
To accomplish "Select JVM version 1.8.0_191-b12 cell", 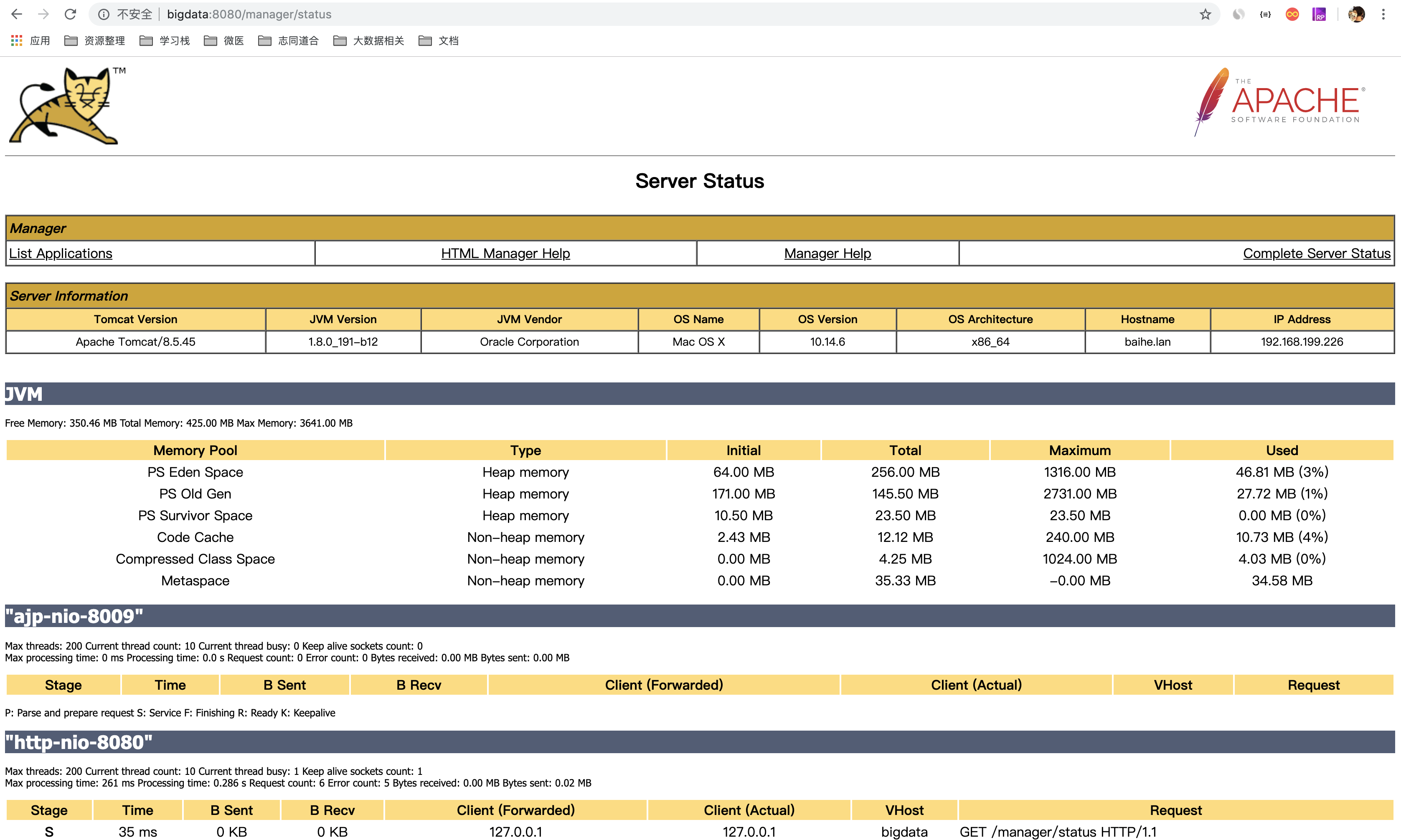I will tap(343, 342).
